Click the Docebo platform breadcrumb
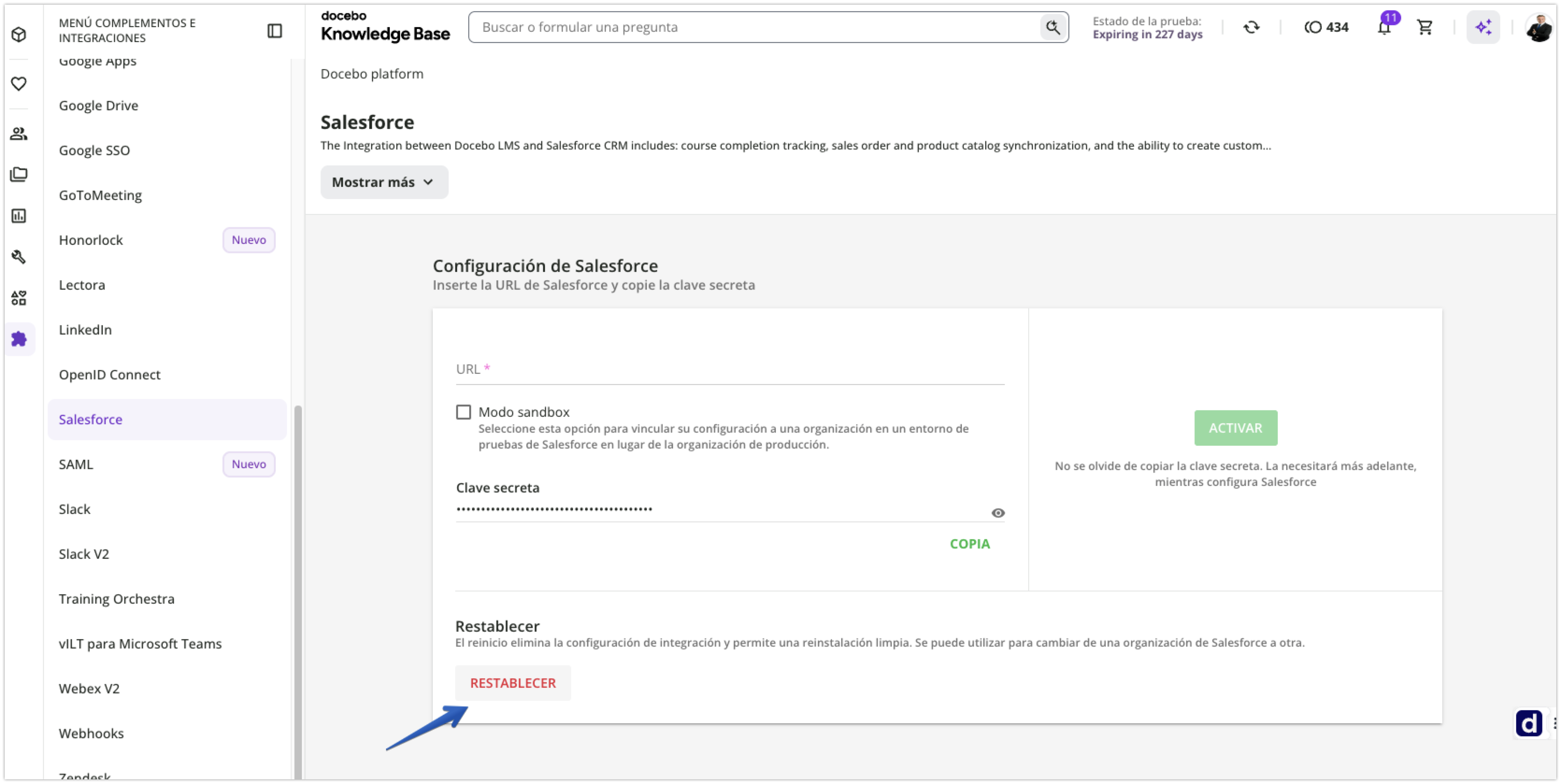 (x=372, y=74)
